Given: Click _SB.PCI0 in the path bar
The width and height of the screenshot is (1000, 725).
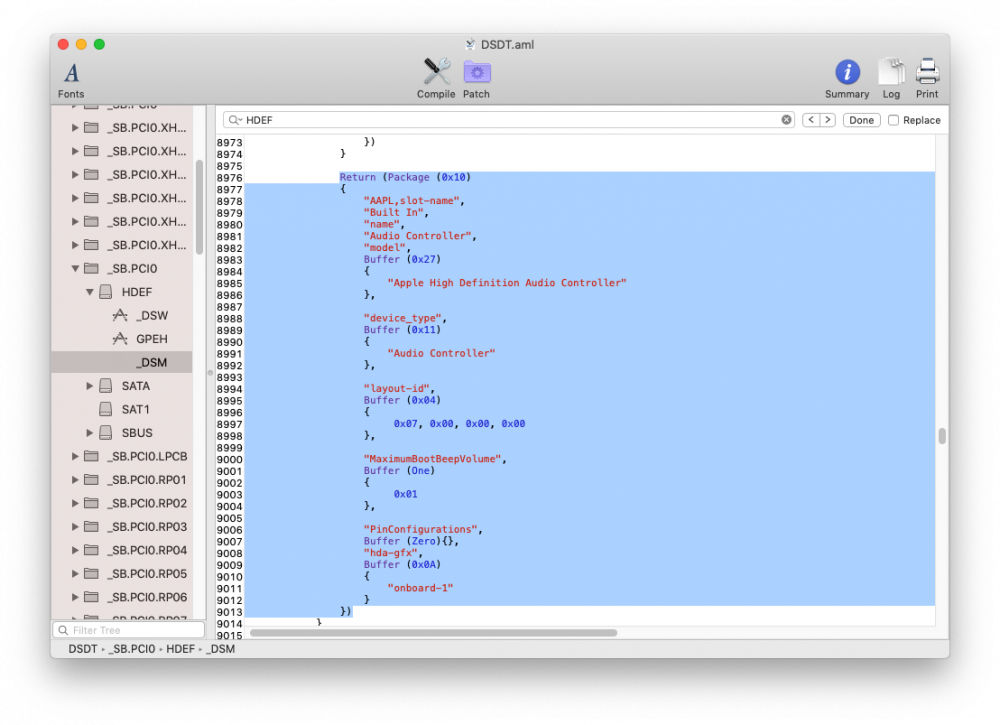Looking at the screenshot, I should (x=131, y=649).
